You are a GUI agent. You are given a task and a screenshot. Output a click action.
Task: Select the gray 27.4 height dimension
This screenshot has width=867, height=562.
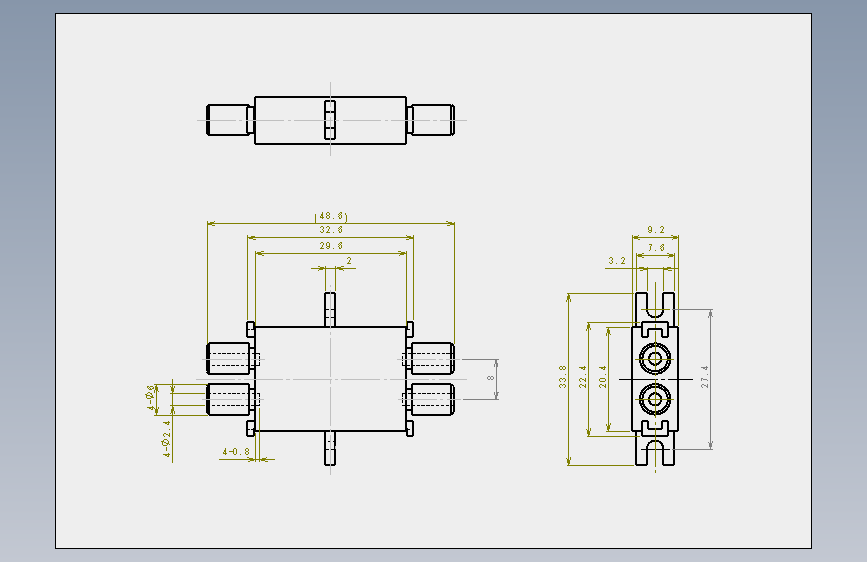[704, 376]
